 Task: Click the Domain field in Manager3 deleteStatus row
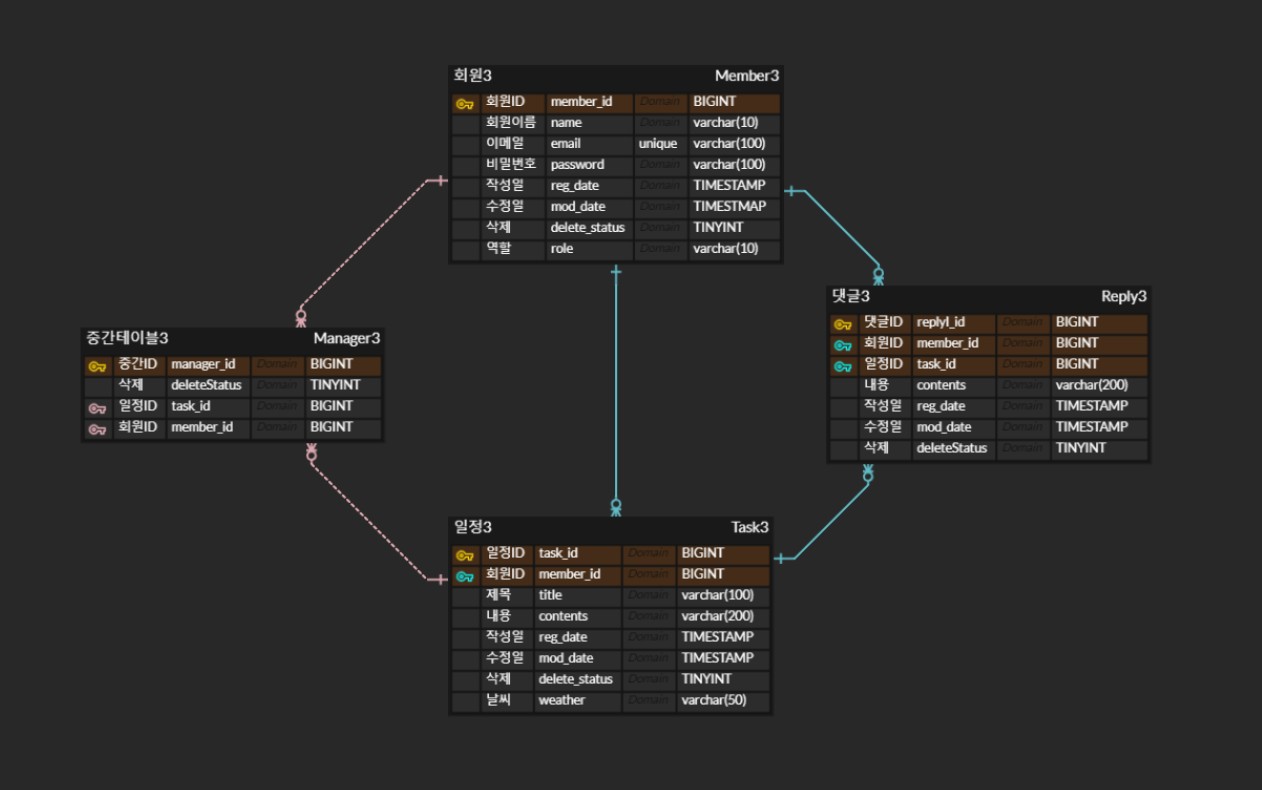tap(278, 387)
